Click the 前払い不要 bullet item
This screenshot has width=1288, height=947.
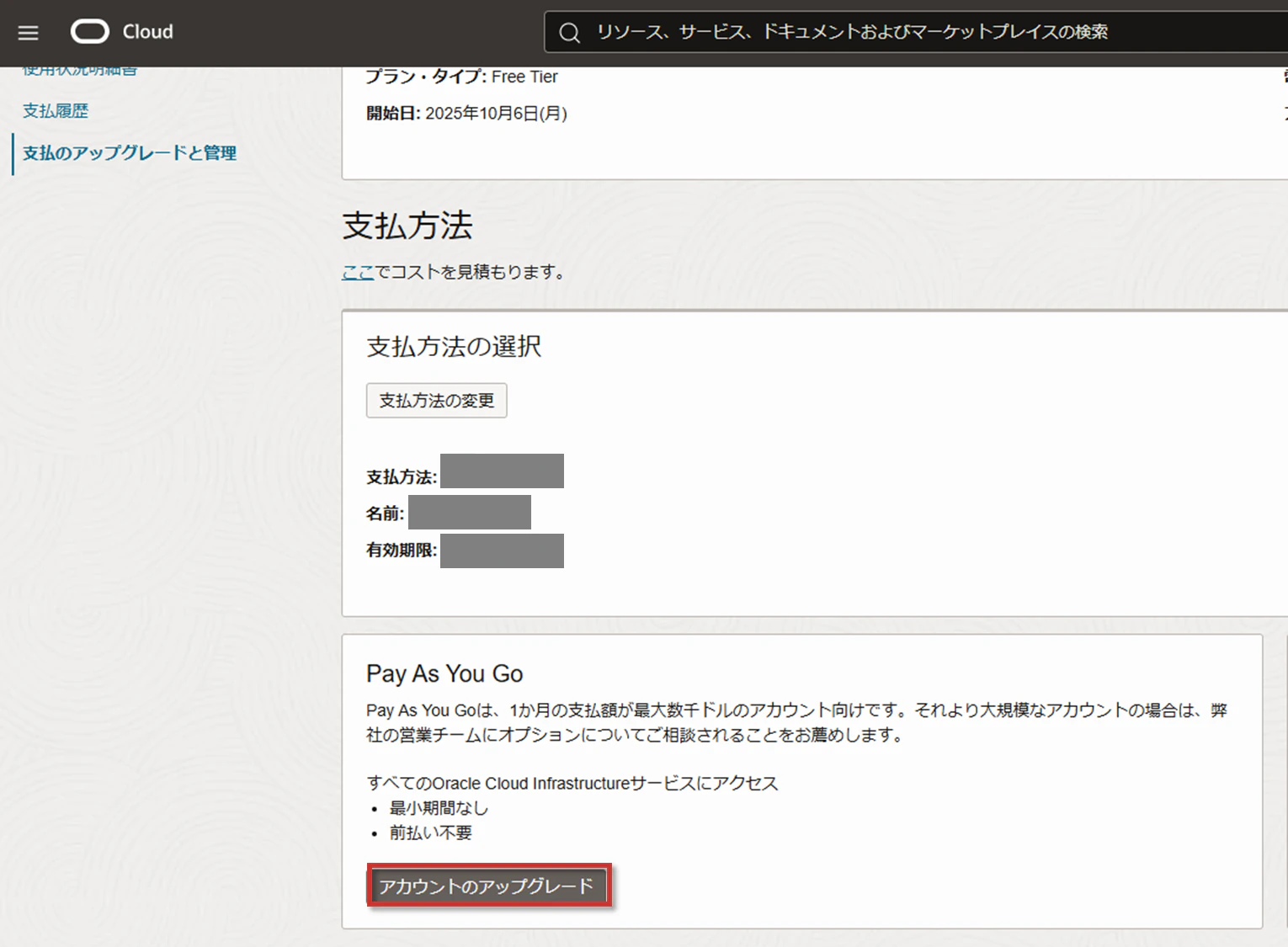coord(430,833)
